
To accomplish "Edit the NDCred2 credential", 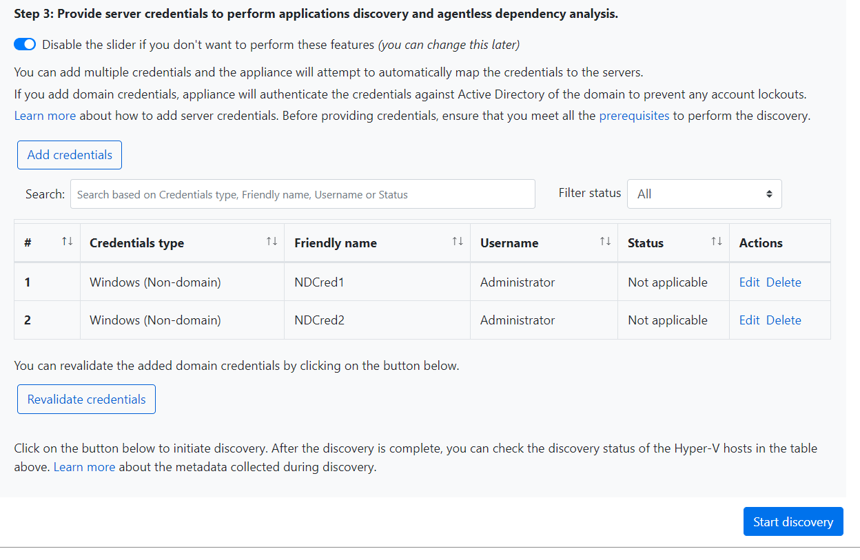I will tap(749, 320).
